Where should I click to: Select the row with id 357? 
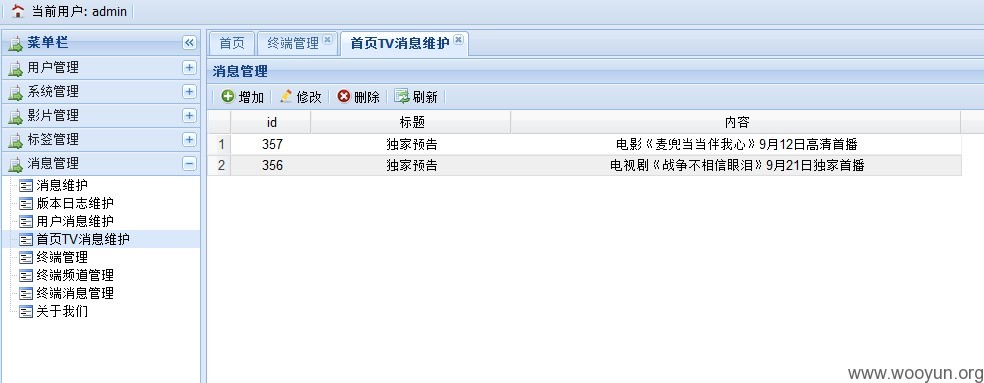pos(584,144)
